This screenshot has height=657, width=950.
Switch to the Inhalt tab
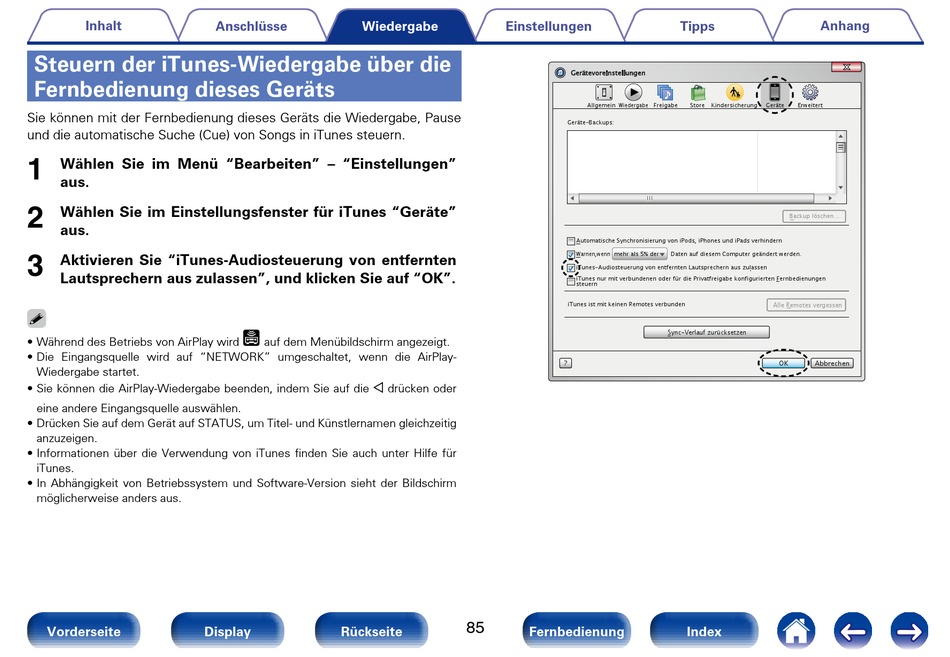tap(103, 26)
